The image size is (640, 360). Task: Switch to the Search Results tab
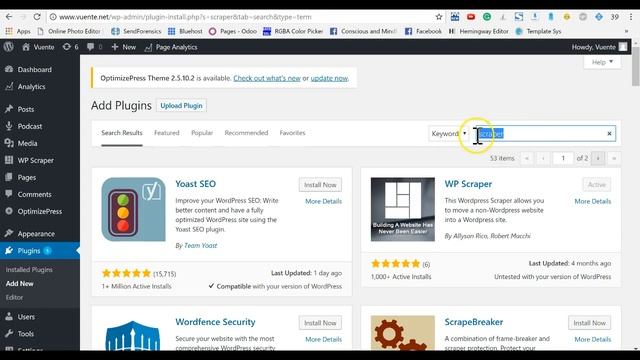pyautogui.click(x=122, y=133)
